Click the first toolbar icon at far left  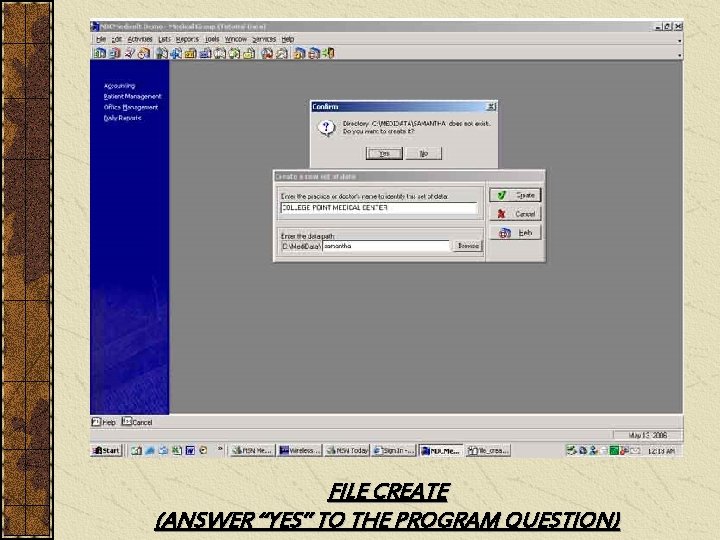(99, 53)
